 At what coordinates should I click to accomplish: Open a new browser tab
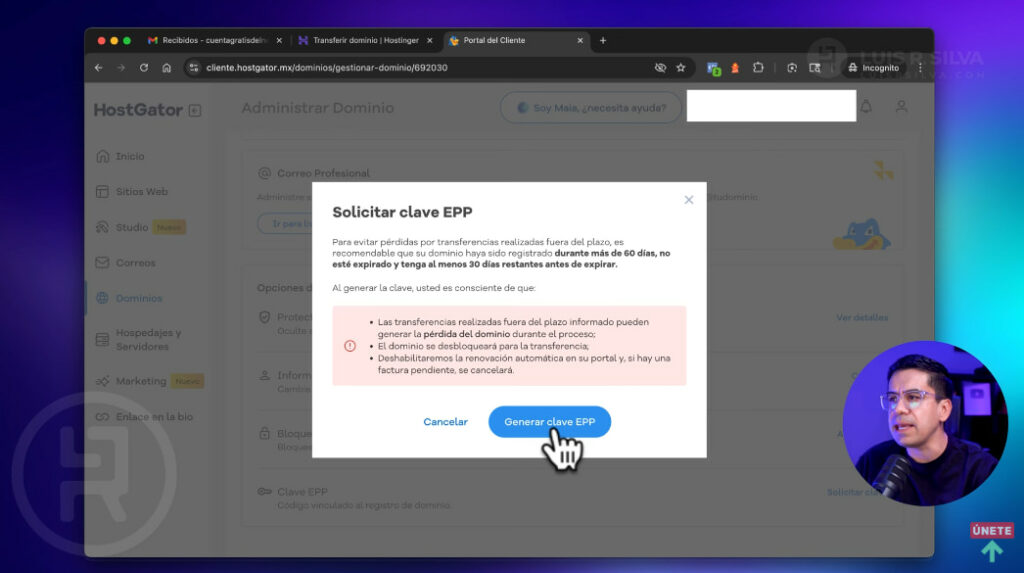(603, 41)
